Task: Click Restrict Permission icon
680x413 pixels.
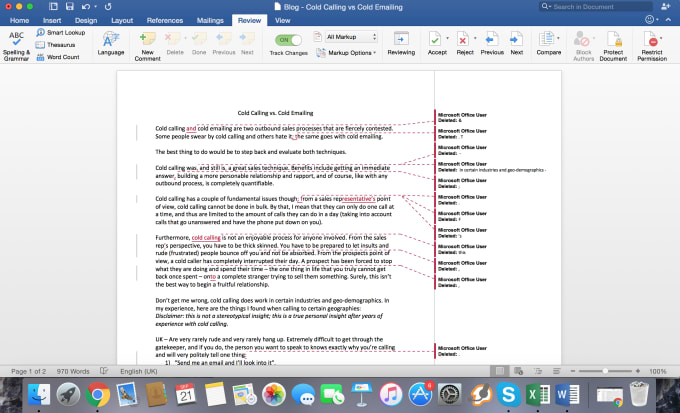Action: coord(651,39)
